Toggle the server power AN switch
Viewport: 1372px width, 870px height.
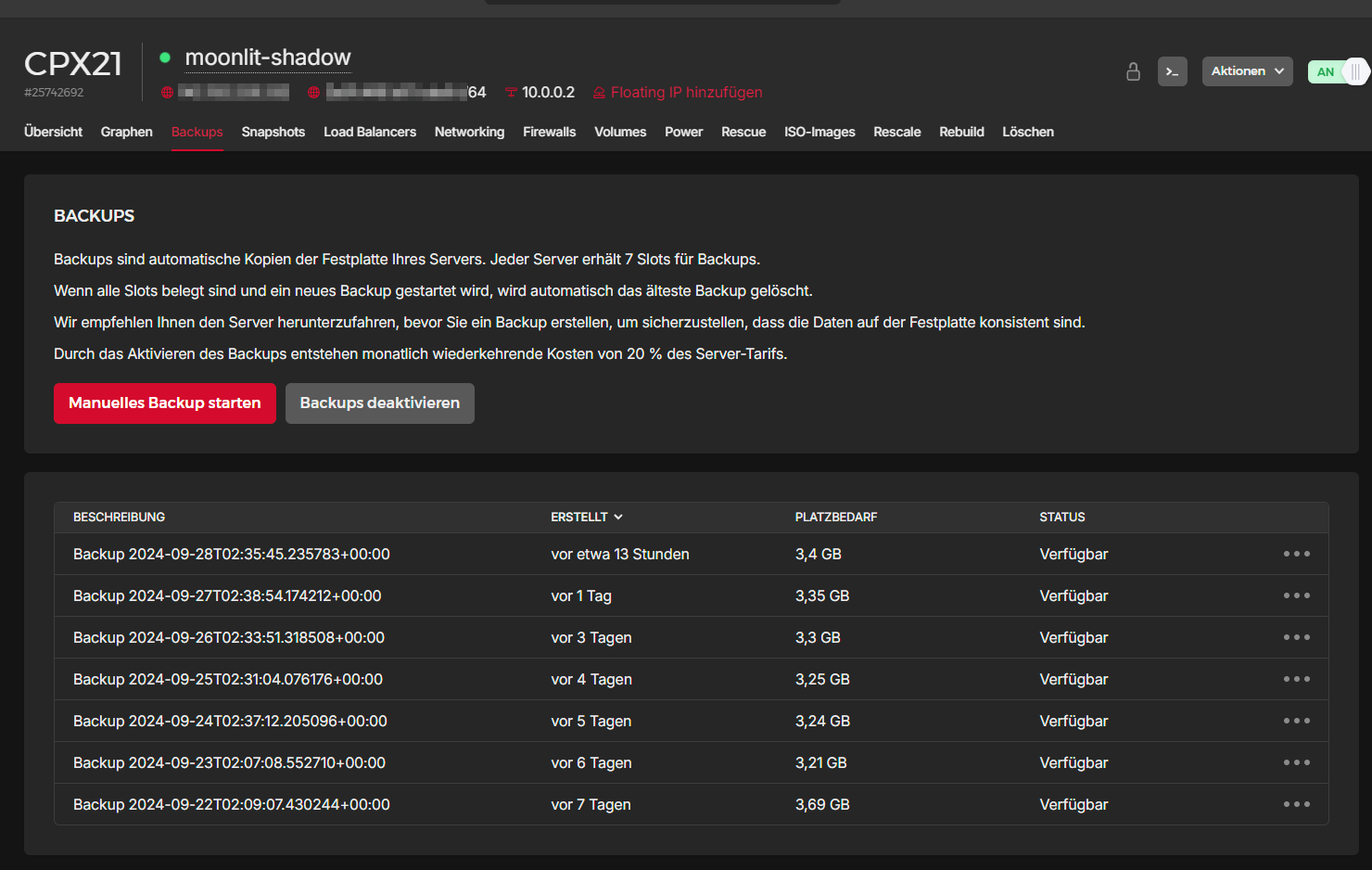(x=1338, y=71)
